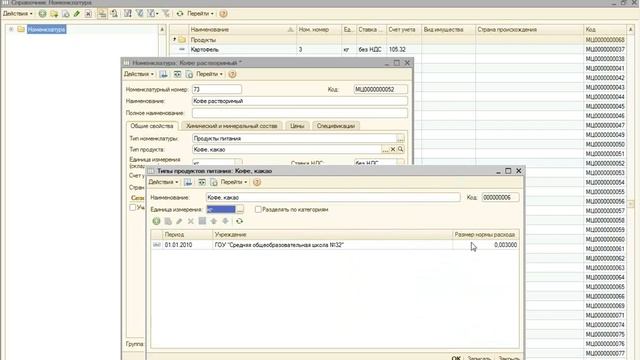Click the Номенклатурный номер input field
This screenshot has width=640, height=360.
tap(216, 89)
